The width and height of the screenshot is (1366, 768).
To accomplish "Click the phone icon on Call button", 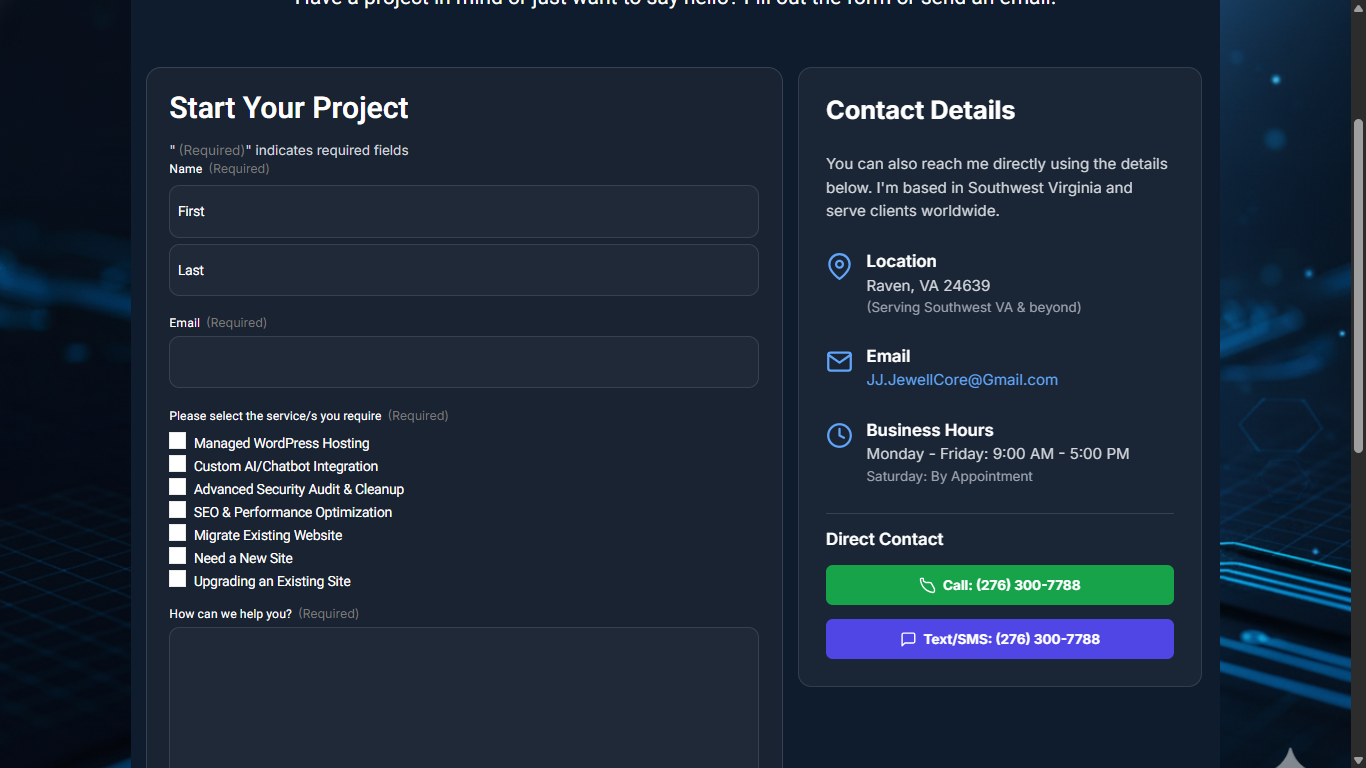I will click(x=927, y=585).
